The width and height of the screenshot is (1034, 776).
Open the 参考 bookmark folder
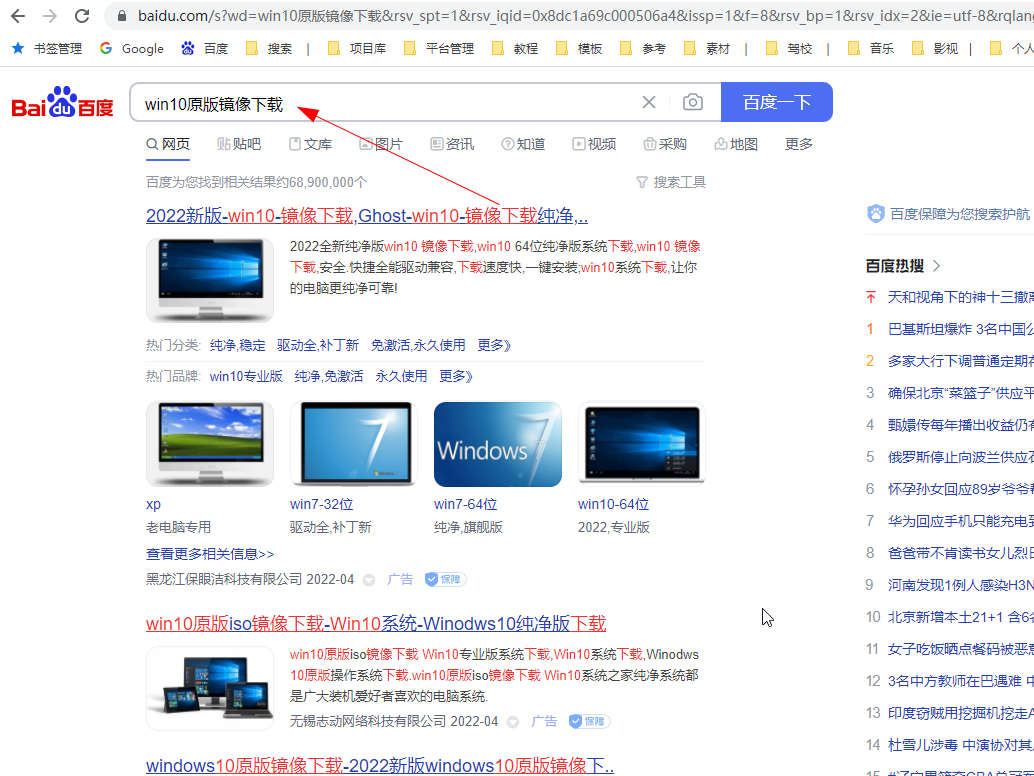(x=643, y=48)
